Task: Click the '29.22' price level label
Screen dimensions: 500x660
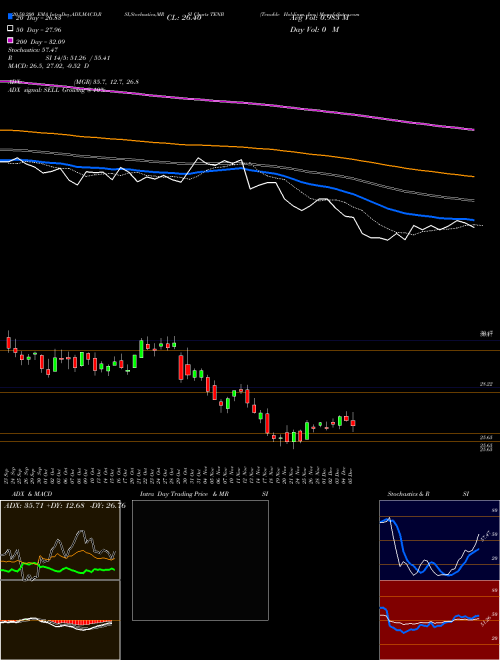Action: [486, 384]
